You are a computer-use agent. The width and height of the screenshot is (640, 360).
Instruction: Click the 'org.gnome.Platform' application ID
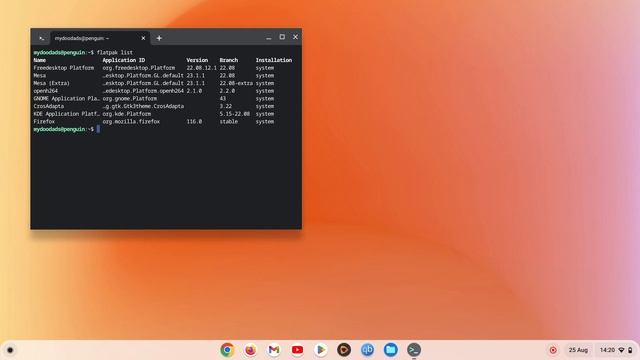pos(130,99)
